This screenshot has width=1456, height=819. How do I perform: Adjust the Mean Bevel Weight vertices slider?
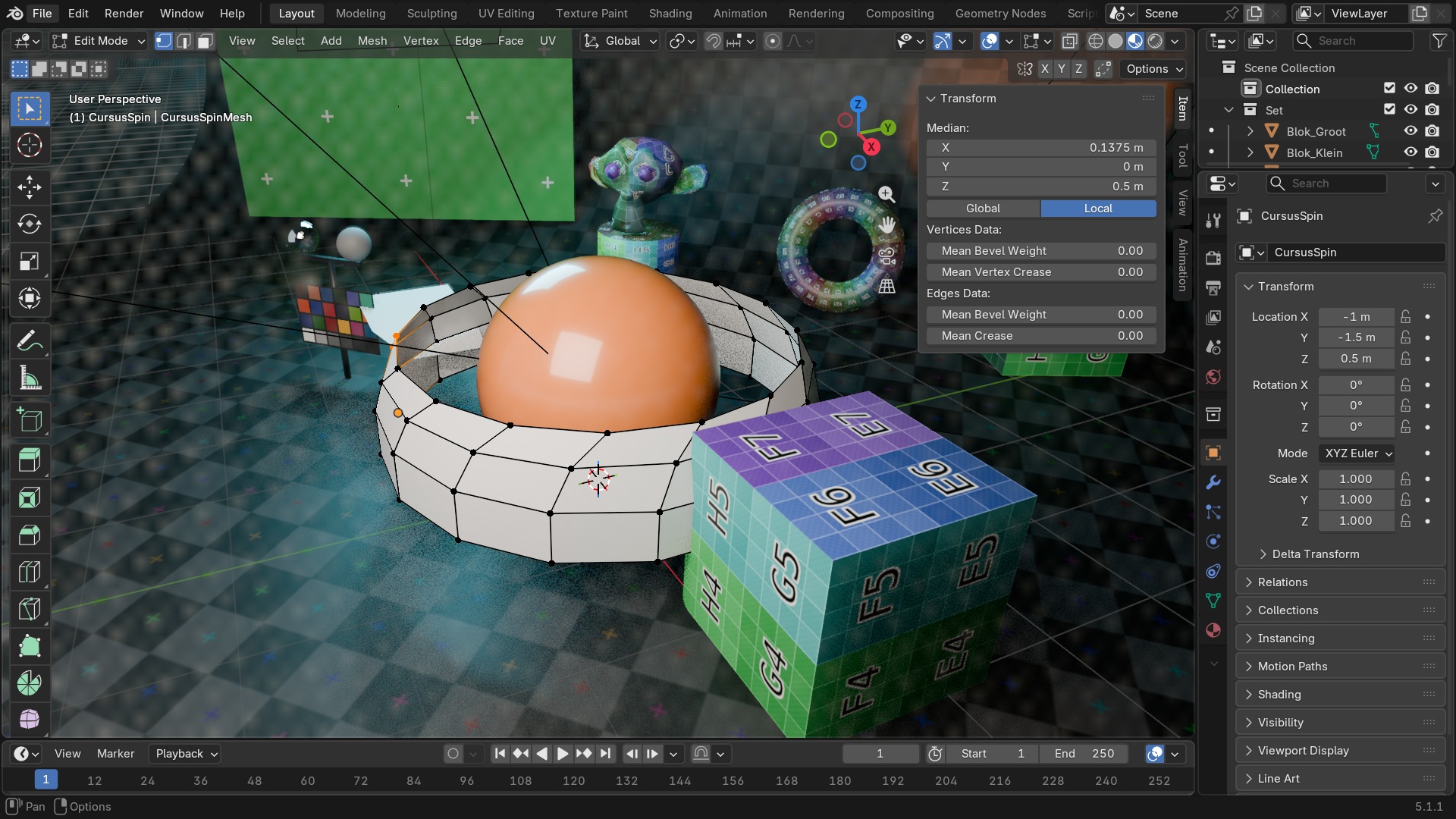coord(1041,251)
